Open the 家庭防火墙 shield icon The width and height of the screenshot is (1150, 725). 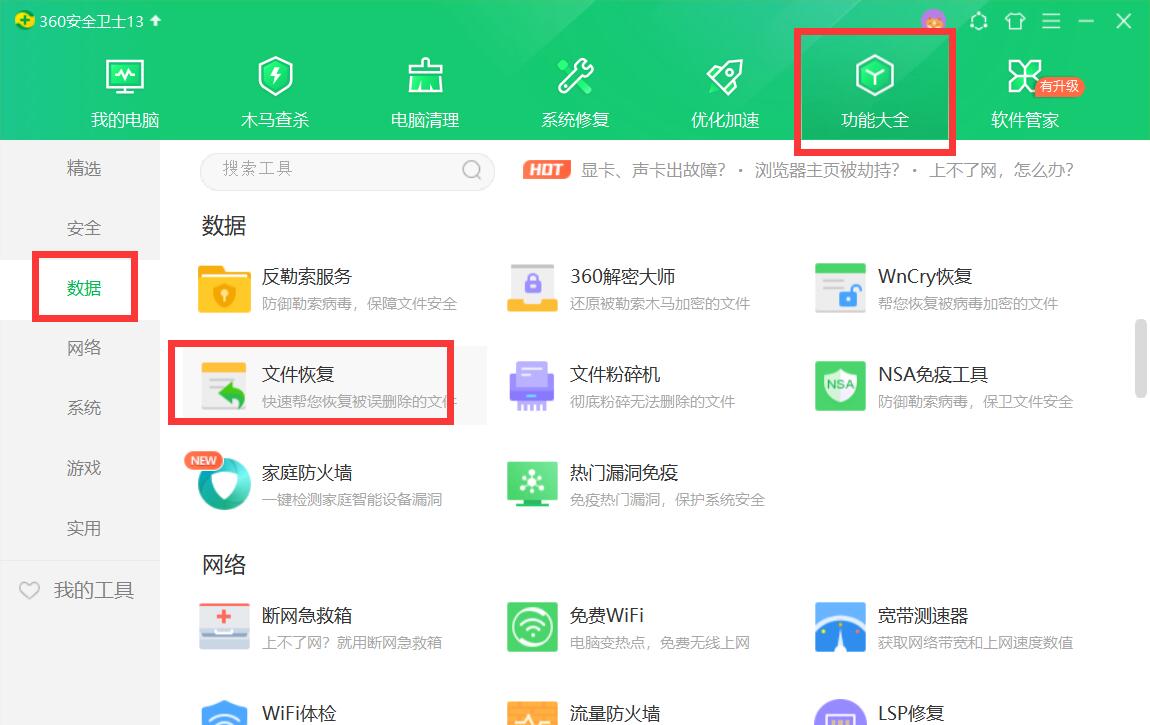coord(224,483)
